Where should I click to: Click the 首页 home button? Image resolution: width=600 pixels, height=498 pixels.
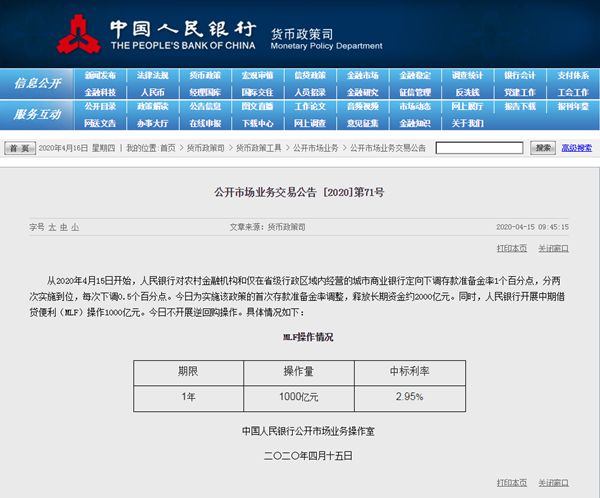tap(20, 148)
